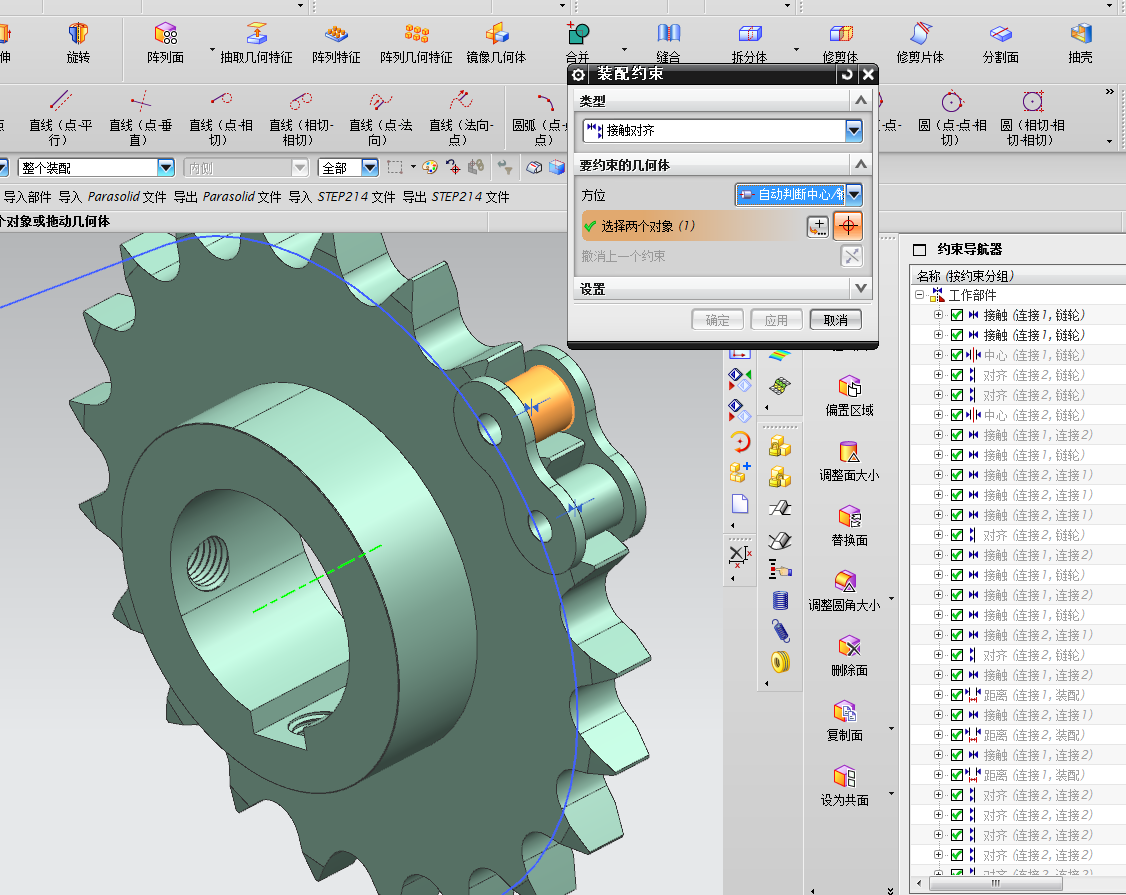Viewport: 1126px width, 895px height.
Task: Expand the 中心 (连接1, 链轮) tree node
Action: pos(938,355)
